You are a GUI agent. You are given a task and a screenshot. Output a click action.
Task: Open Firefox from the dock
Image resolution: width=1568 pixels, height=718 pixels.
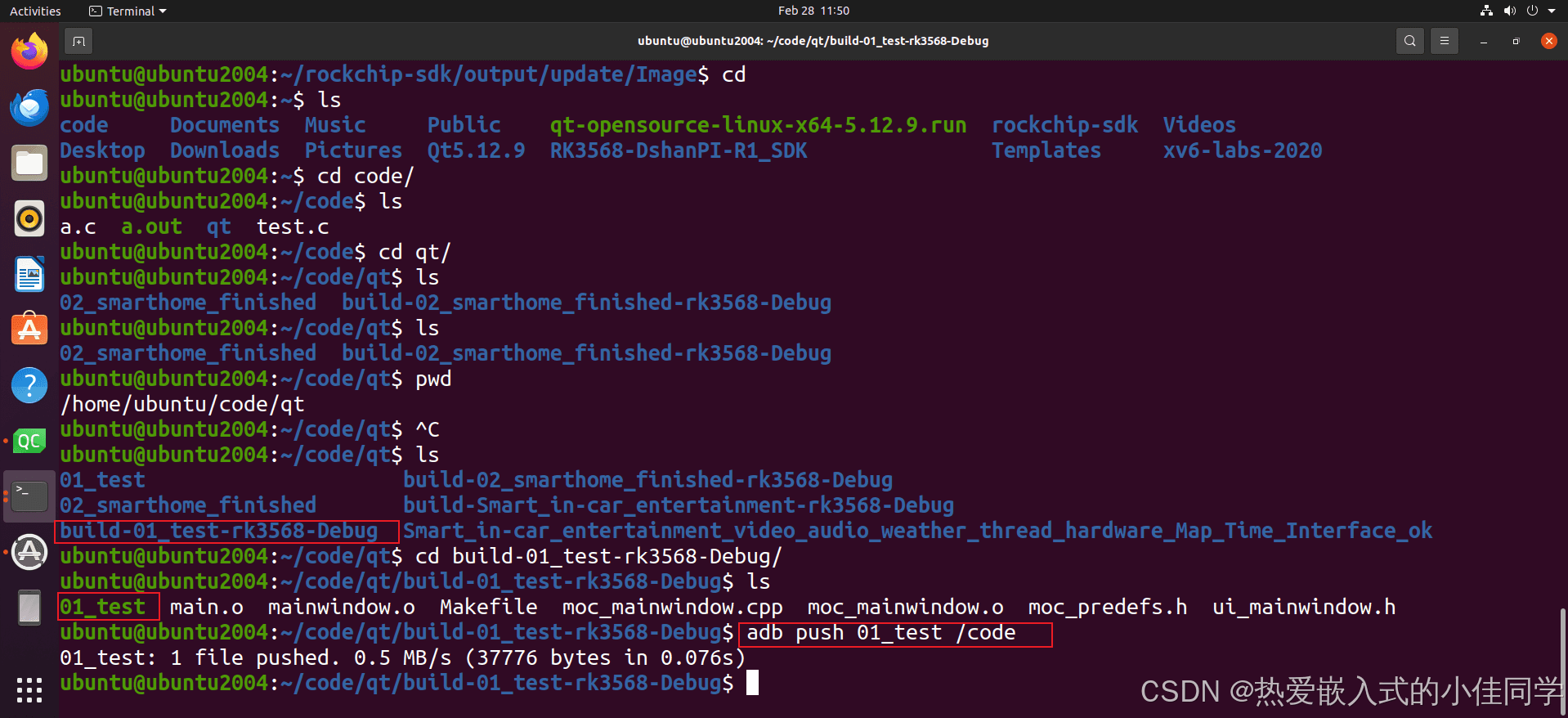coord(29,52)
